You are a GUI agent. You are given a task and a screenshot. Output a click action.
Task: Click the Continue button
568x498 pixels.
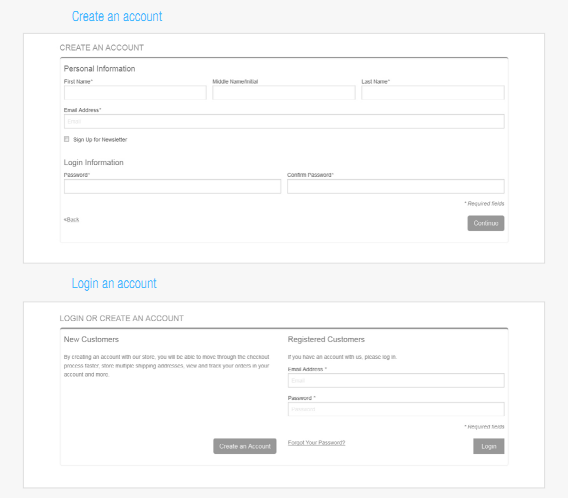click(x=486, y=223)
